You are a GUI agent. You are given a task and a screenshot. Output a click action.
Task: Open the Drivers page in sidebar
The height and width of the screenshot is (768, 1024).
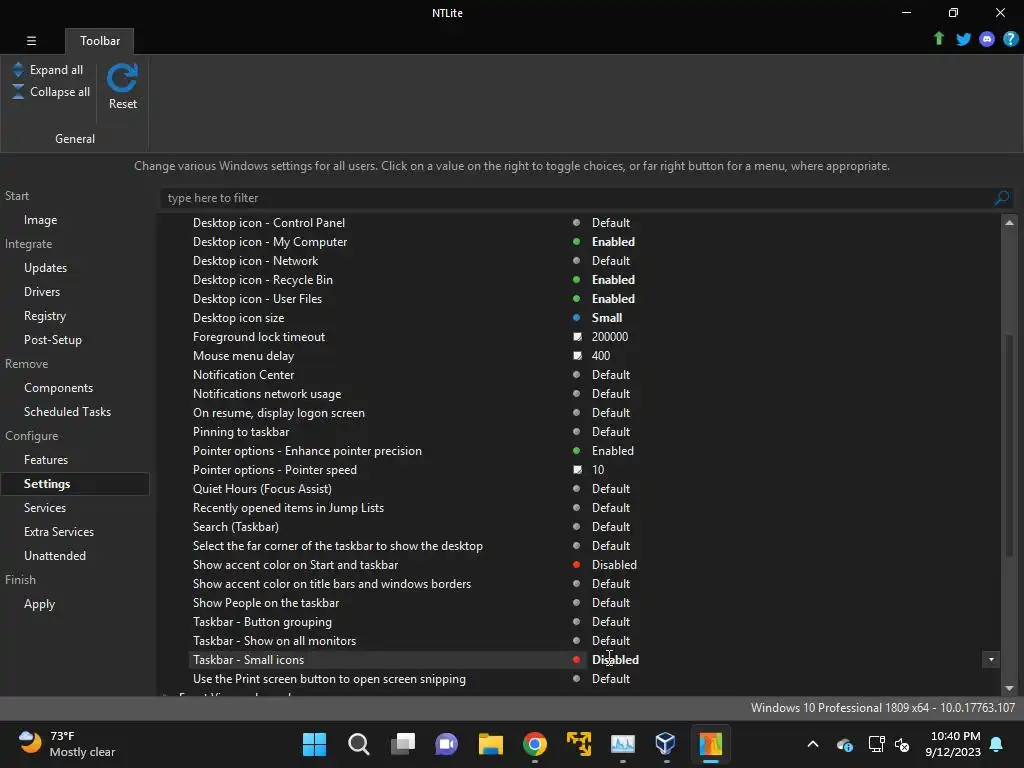(x=42, y=292)
